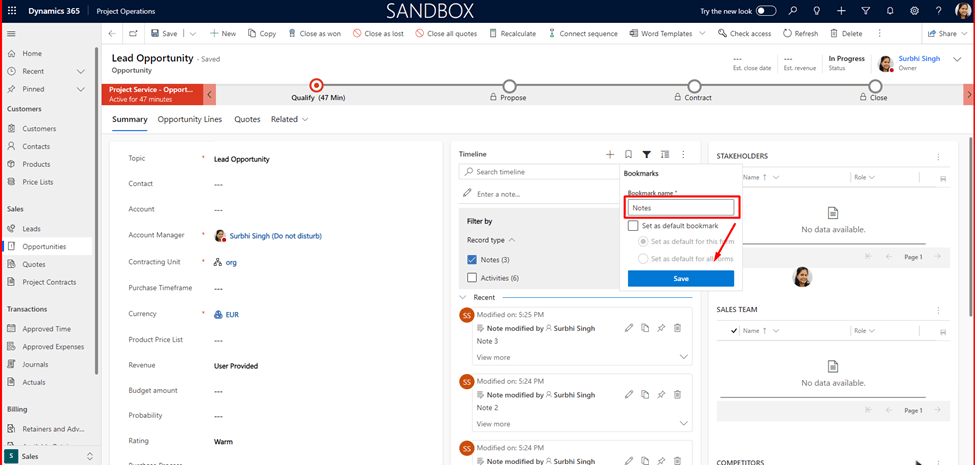This screenshot has width=975, height=465.
Task: Click the blue Save bookmark button
Action: point(680,278)
